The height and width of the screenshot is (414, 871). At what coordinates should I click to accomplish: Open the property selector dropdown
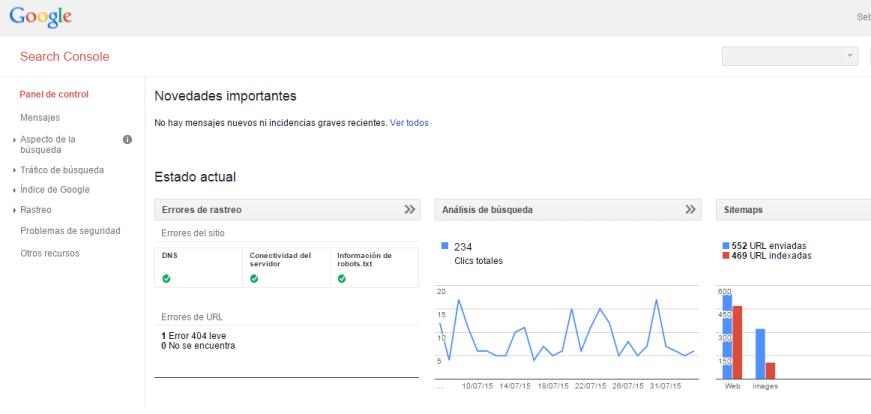click(x=789, y=56)
